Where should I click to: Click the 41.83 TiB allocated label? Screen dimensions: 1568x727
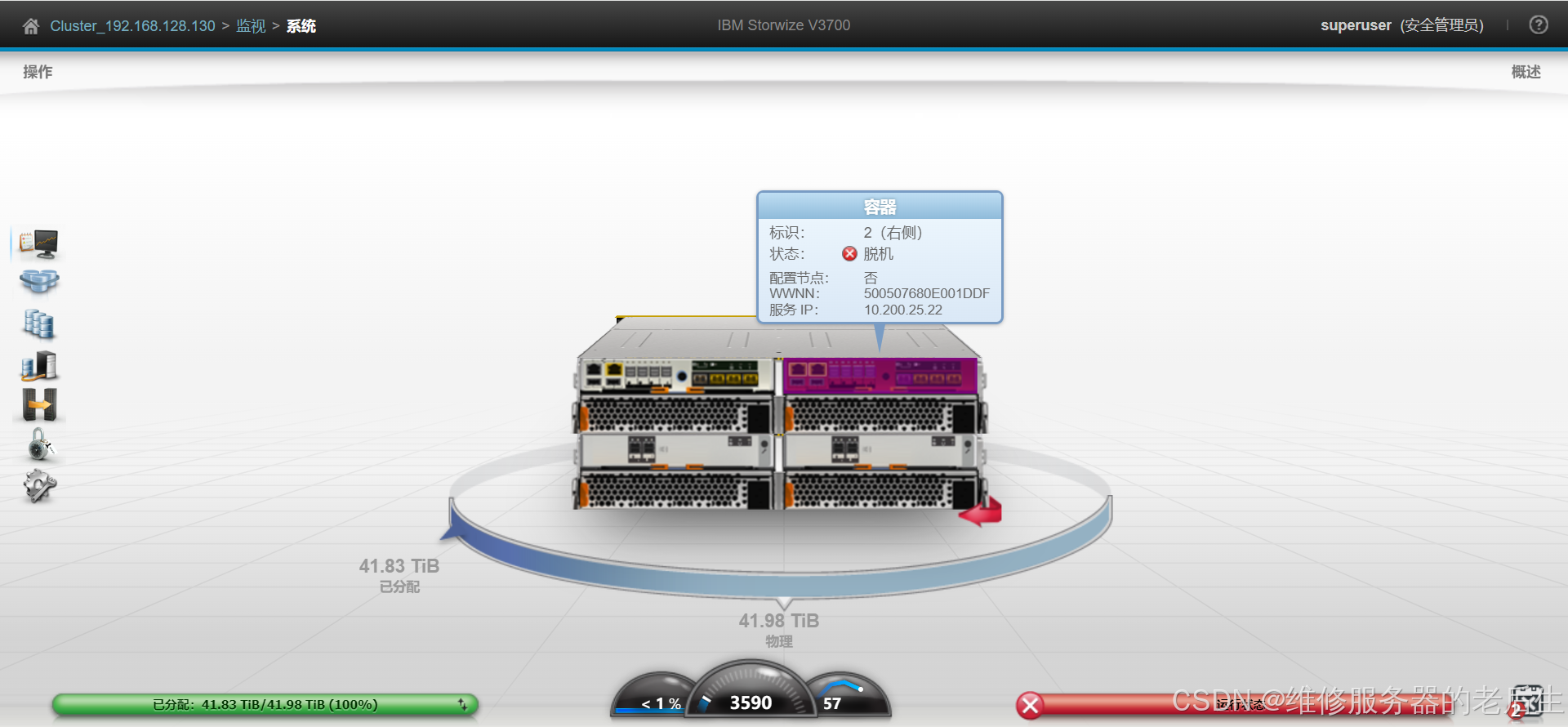coord(399,566)
